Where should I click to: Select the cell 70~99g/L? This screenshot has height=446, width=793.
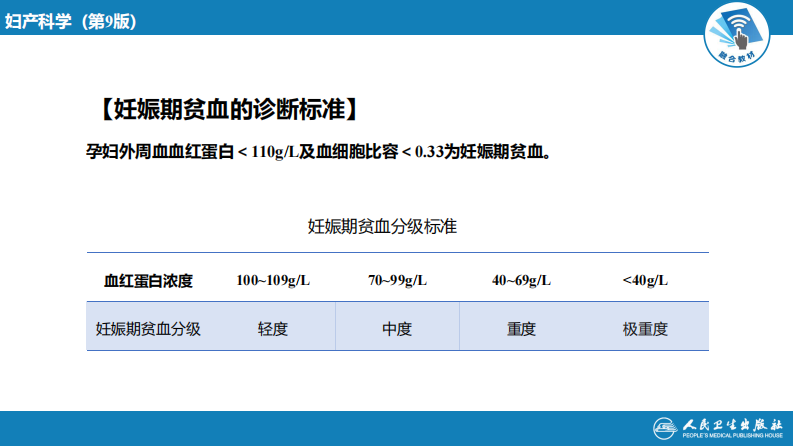coord(398,280)
